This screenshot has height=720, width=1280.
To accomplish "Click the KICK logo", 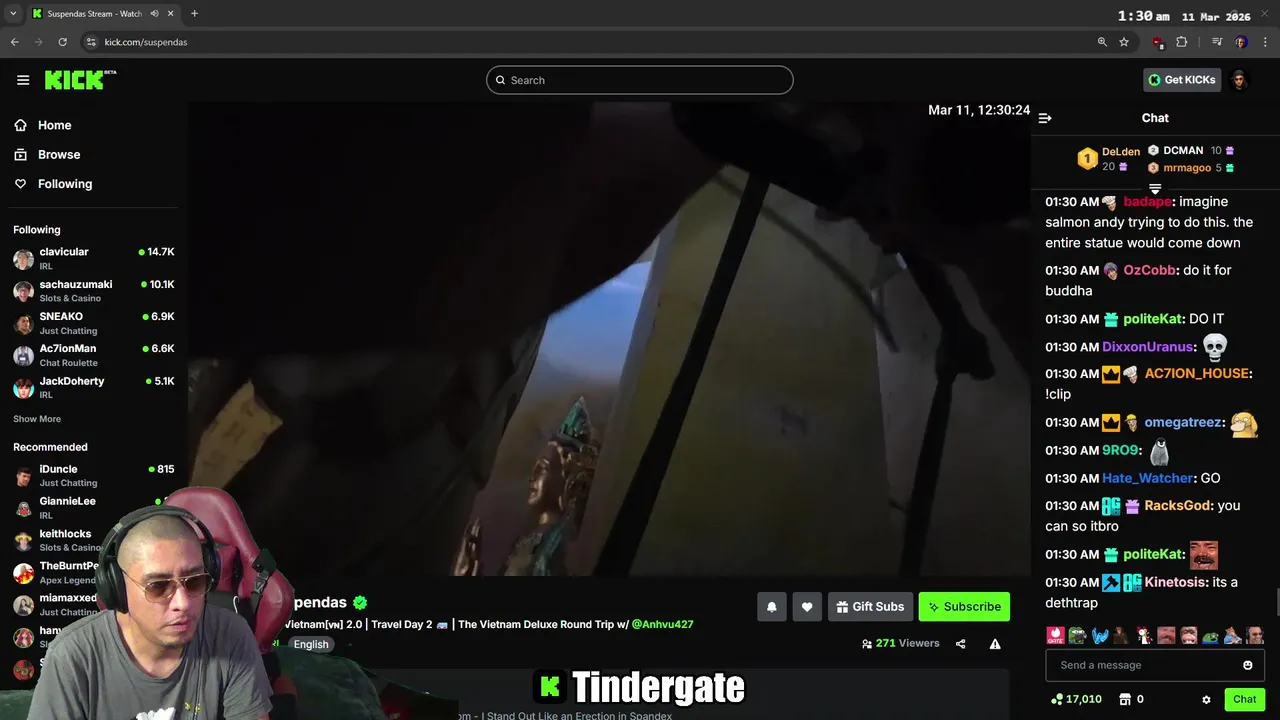I will click(x=80, y=80).
